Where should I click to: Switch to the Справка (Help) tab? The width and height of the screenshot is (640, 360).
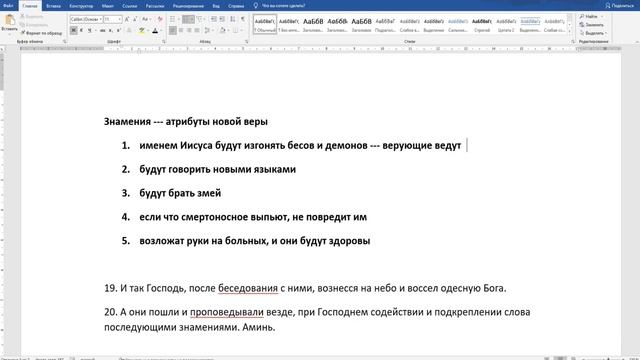236,6
